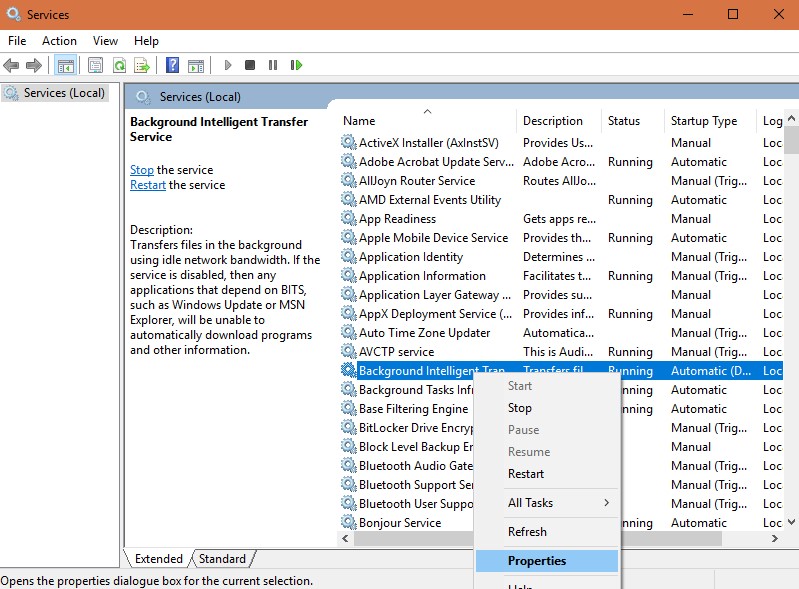Click the Stop the service link
799x589 pixels.
coord(142,170)
